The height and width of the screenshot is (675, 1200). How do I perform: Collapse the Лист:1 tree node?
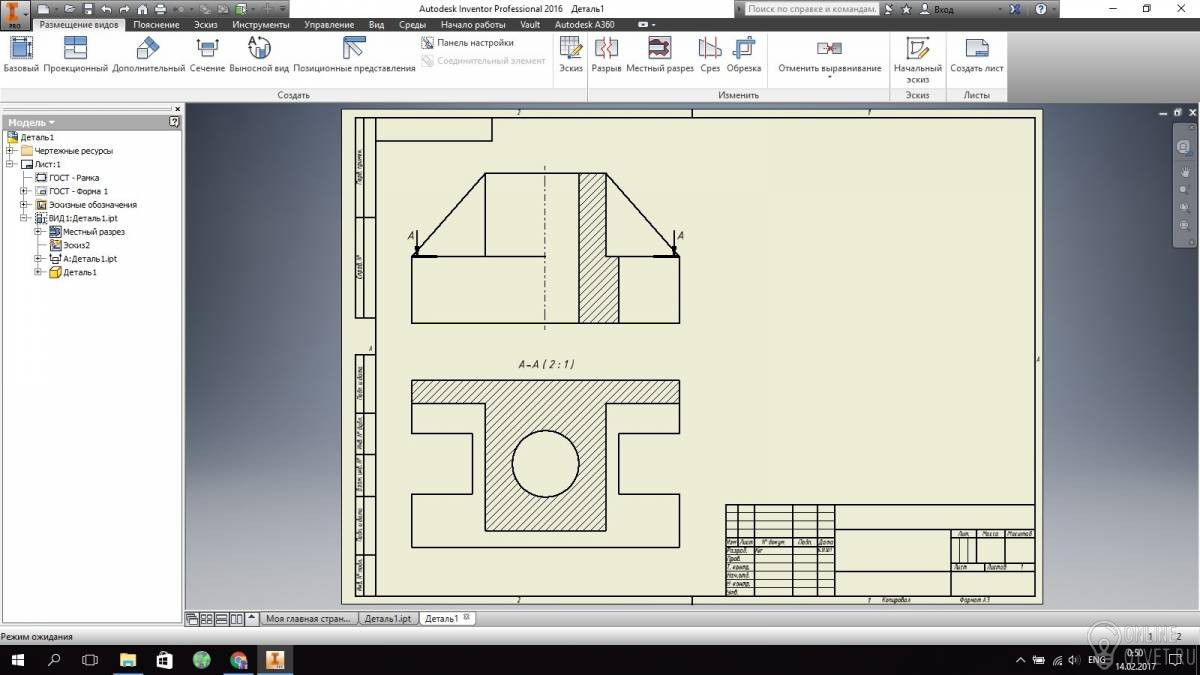[11, 164]
